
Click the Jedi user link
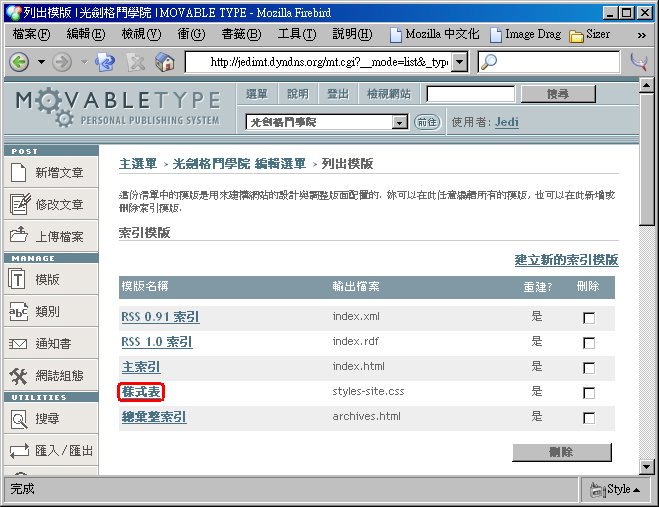point(506,122)
